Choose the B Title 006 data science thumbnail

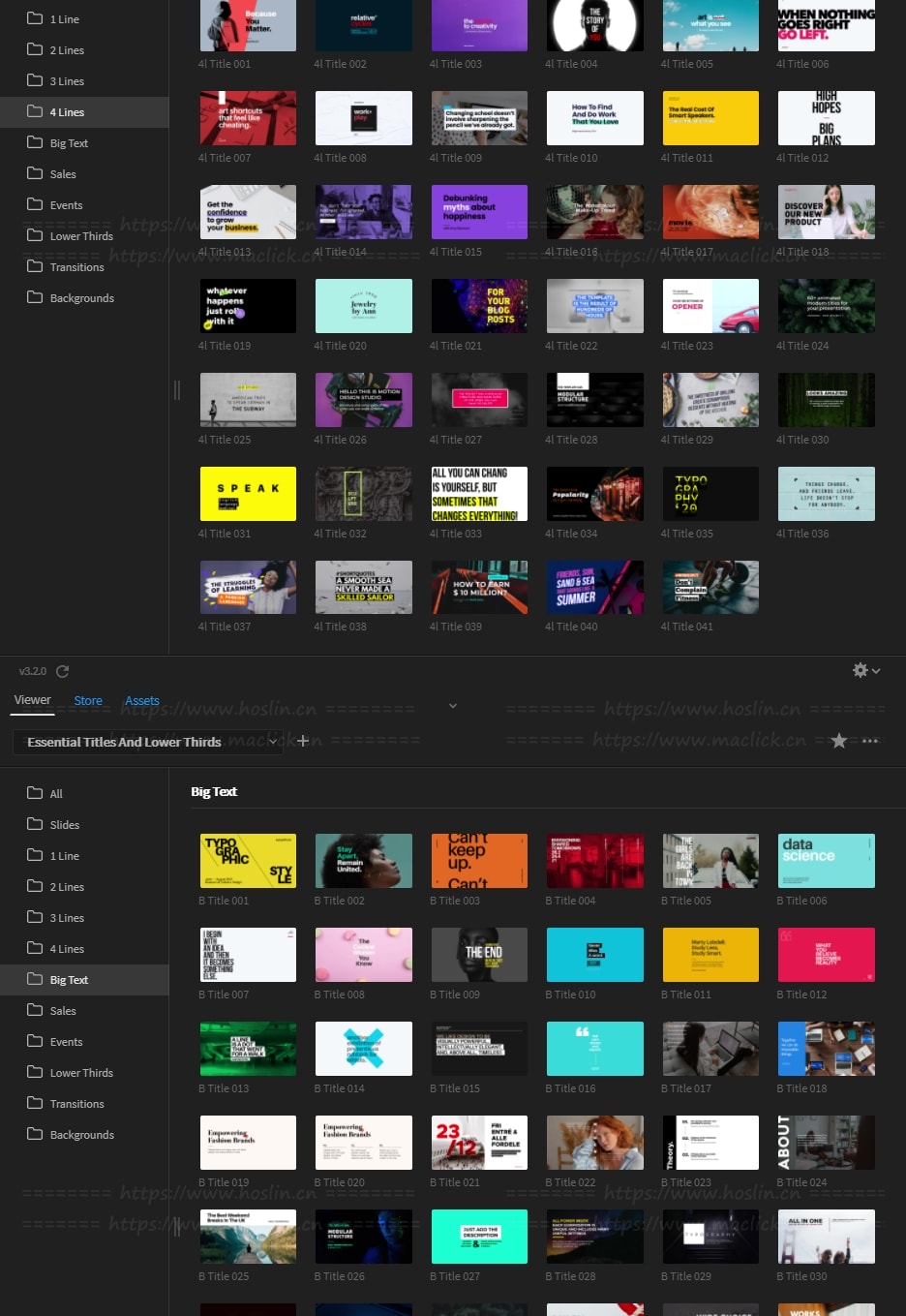click(827, 861)
